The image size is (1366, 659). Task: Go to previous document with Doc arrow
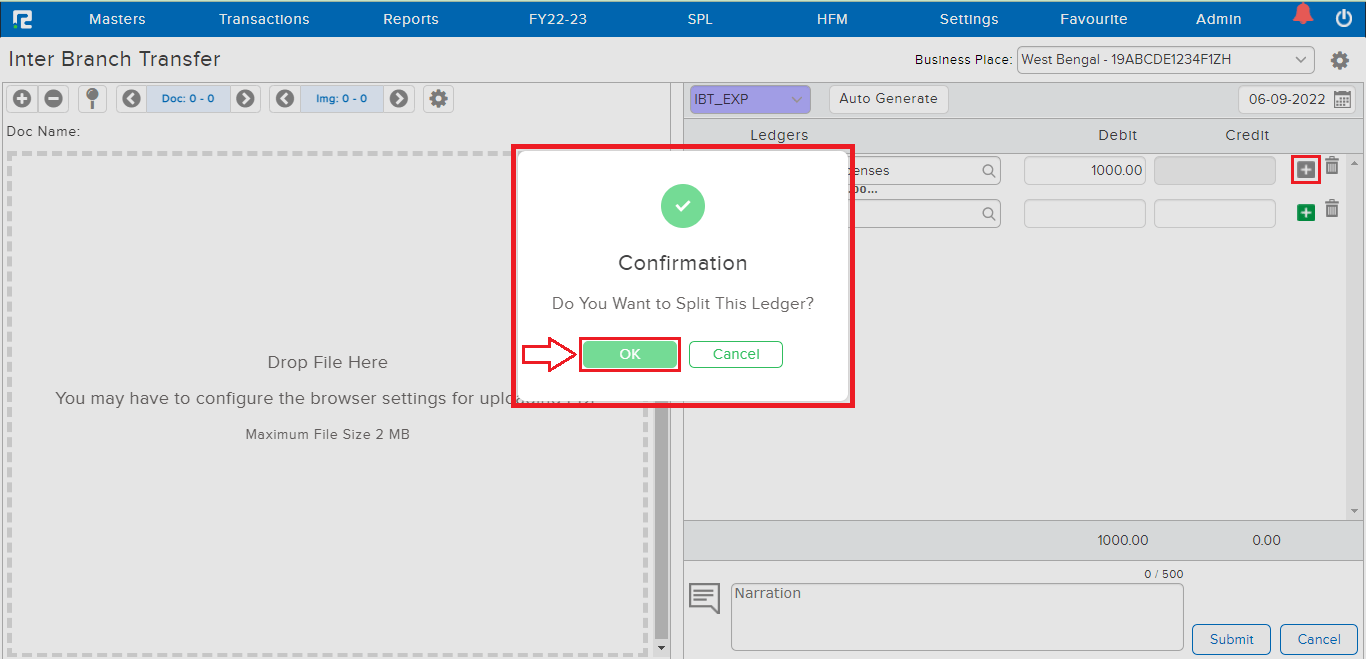(x=131, y=99)
